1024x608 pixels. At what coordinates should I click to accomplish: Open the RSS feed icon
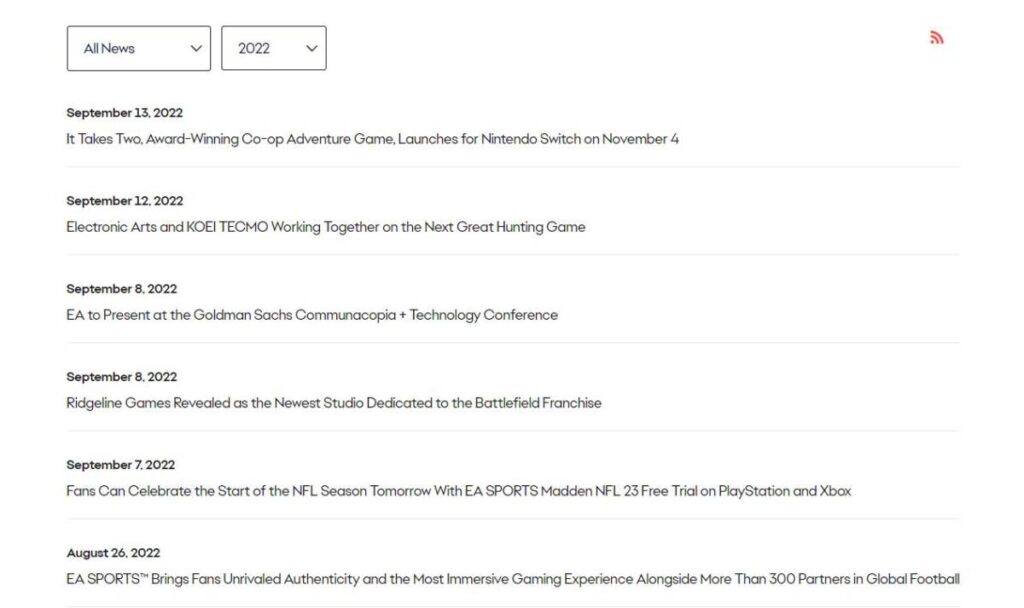point(936,38)
